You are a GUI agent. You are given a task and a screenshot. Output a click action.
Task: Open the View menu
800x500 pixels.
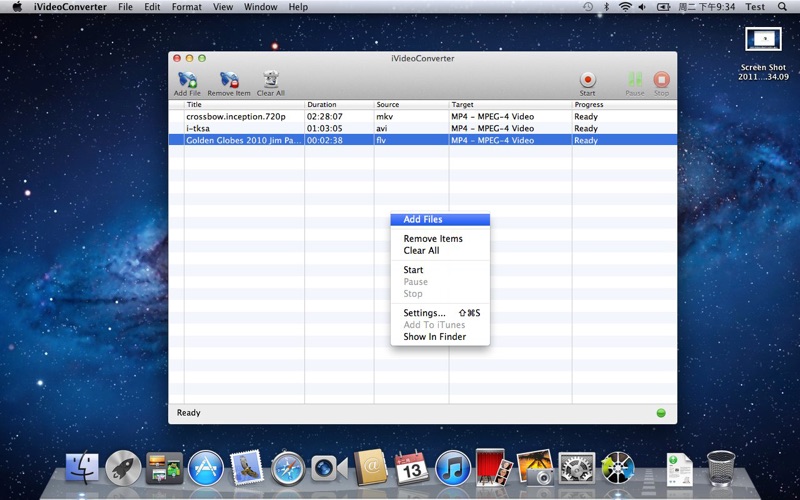click(x=223, y=7)
